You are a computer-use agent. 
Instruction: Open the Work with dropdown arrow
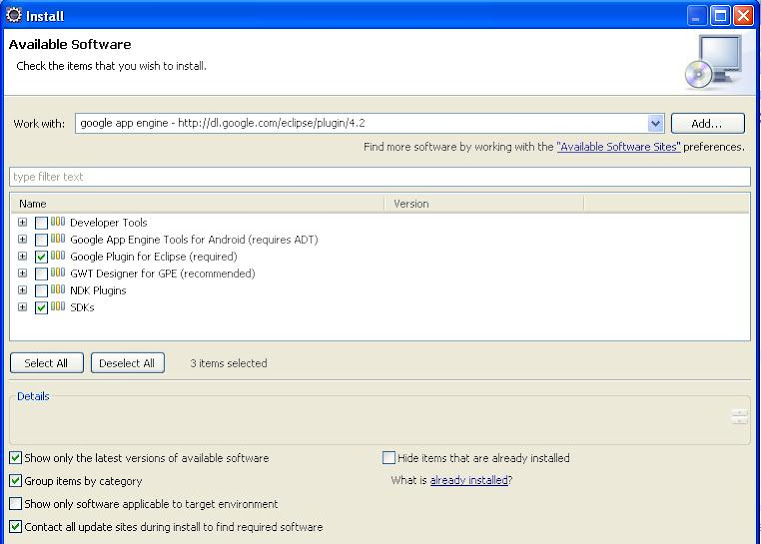[655, 123]
